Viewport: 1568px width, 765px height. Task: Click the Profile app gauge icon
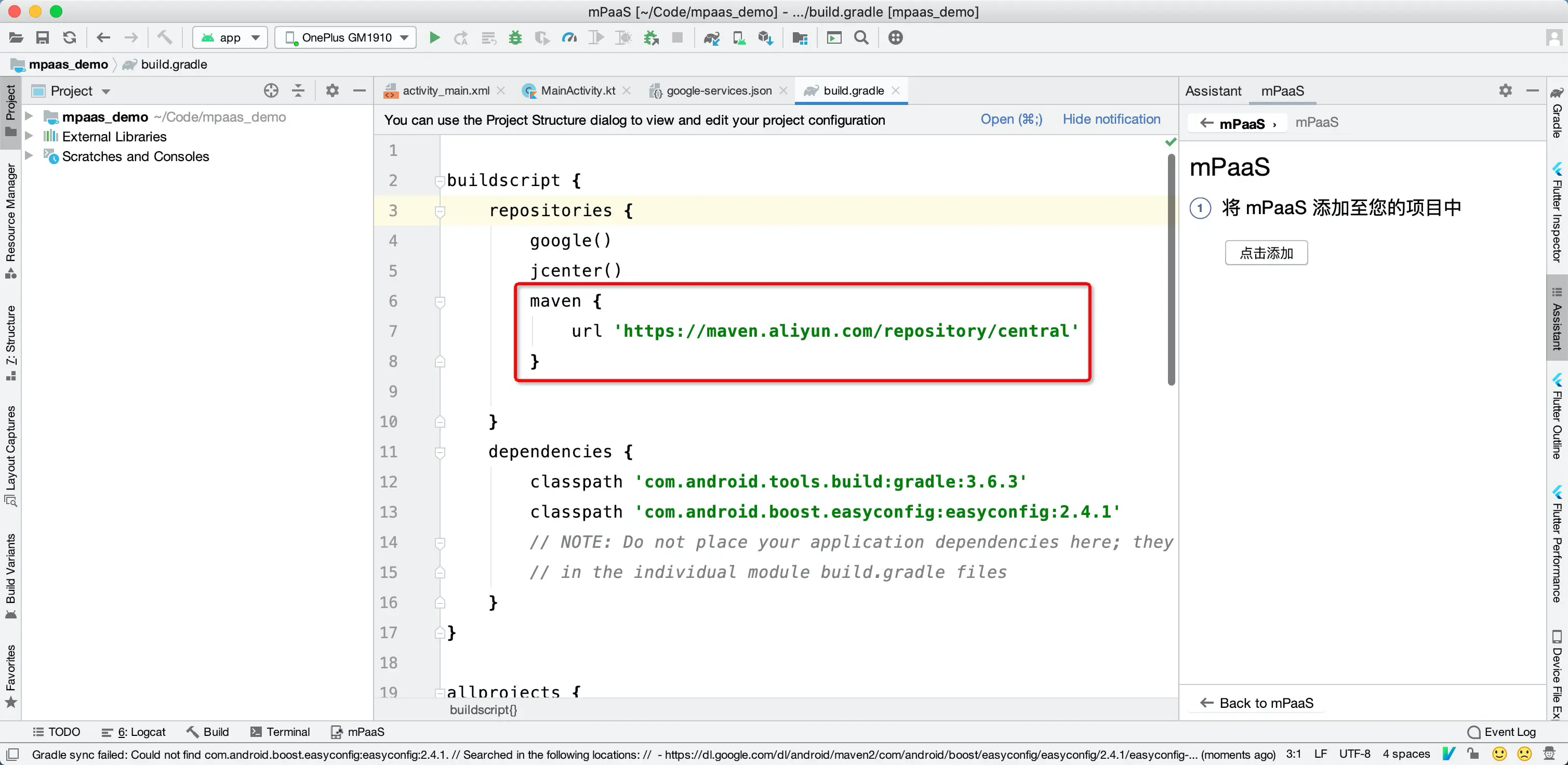coord(569,38)
